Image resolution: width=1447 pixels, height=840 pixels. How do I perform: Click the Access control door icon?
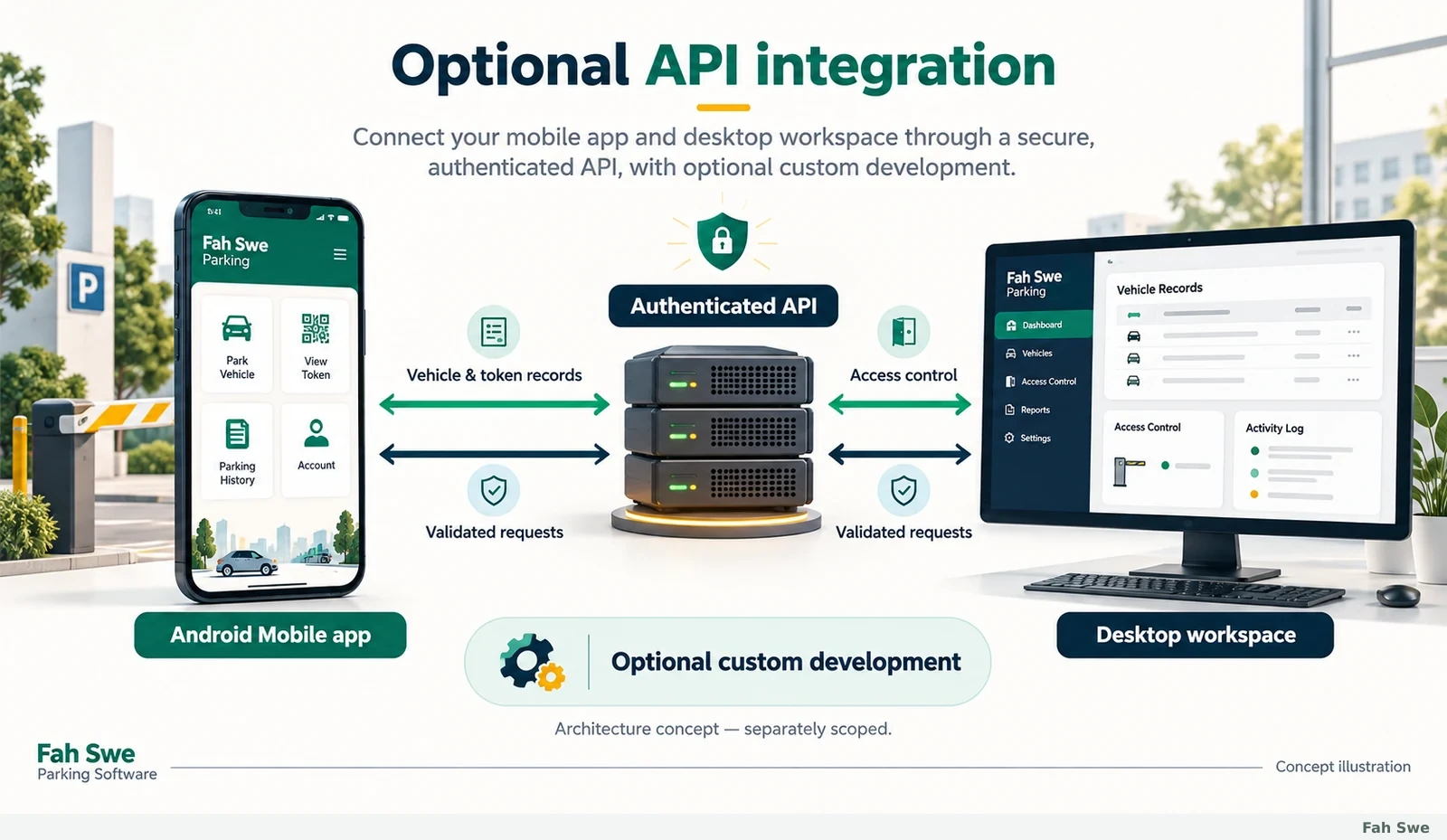point(903,332)
